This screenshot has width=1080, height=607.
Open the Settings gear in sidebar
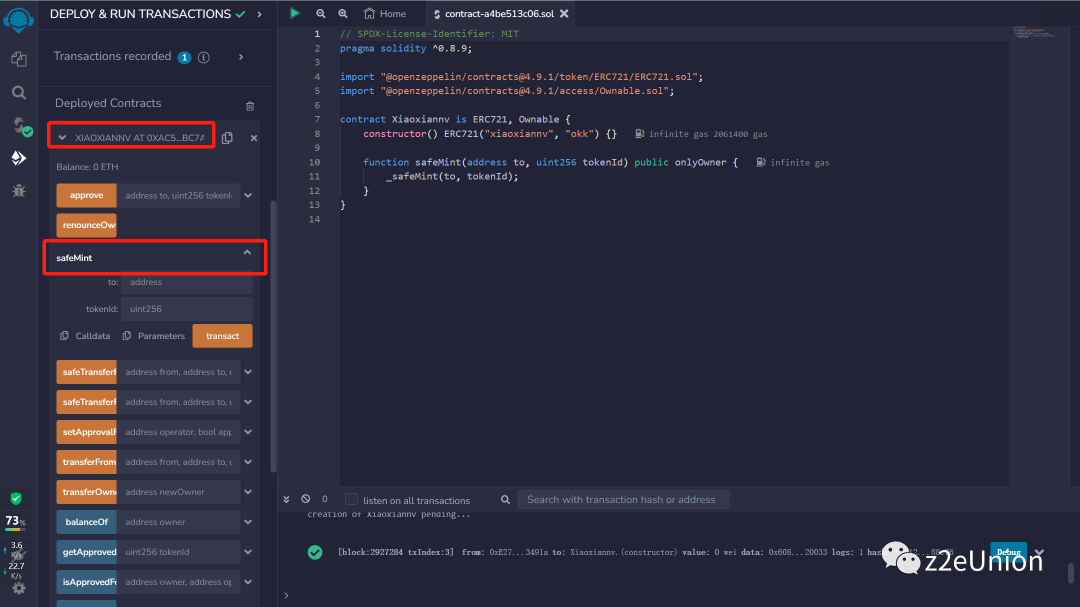[x=18, y=588]
